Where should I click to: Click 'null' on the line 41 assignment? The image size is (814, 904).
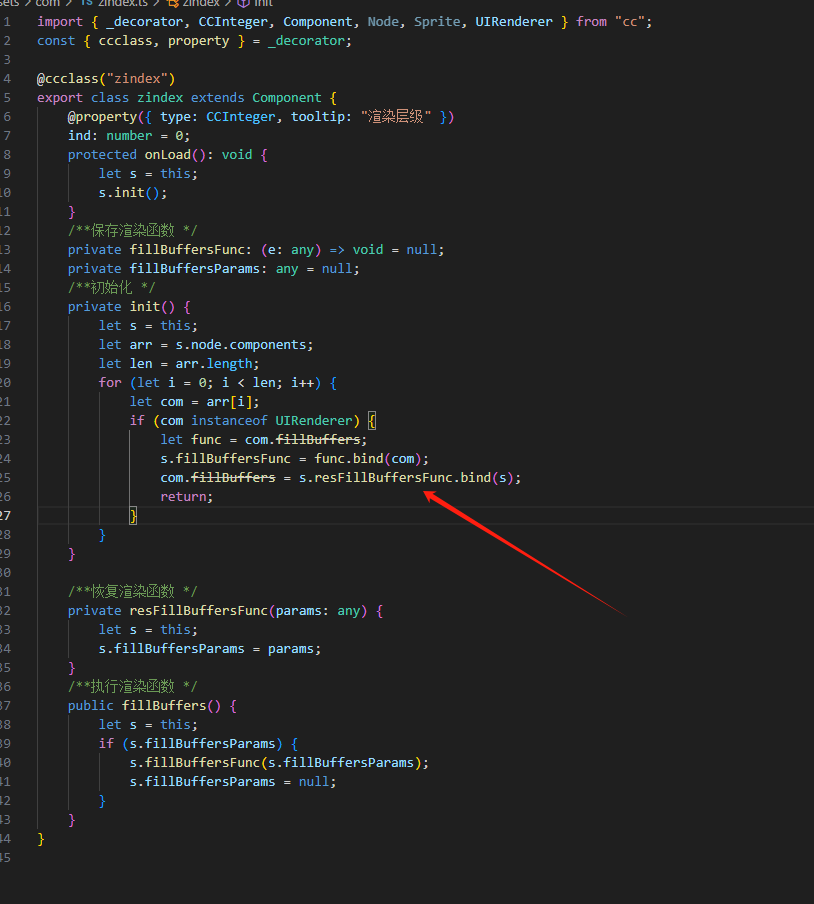click(314, 782)
